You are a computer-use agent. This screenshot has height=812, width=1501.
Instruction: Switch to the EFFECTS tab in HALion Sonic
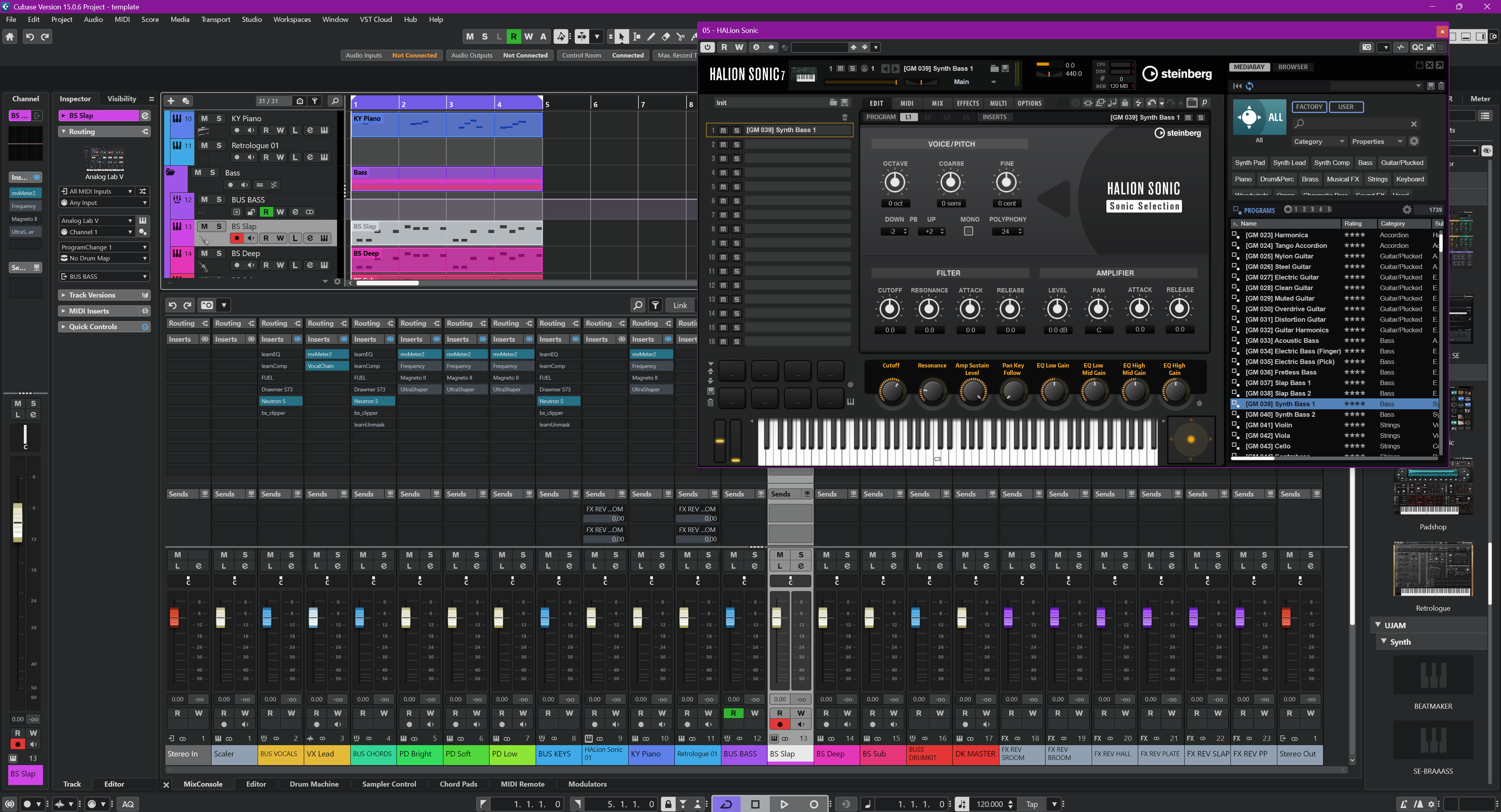point(968,103)
